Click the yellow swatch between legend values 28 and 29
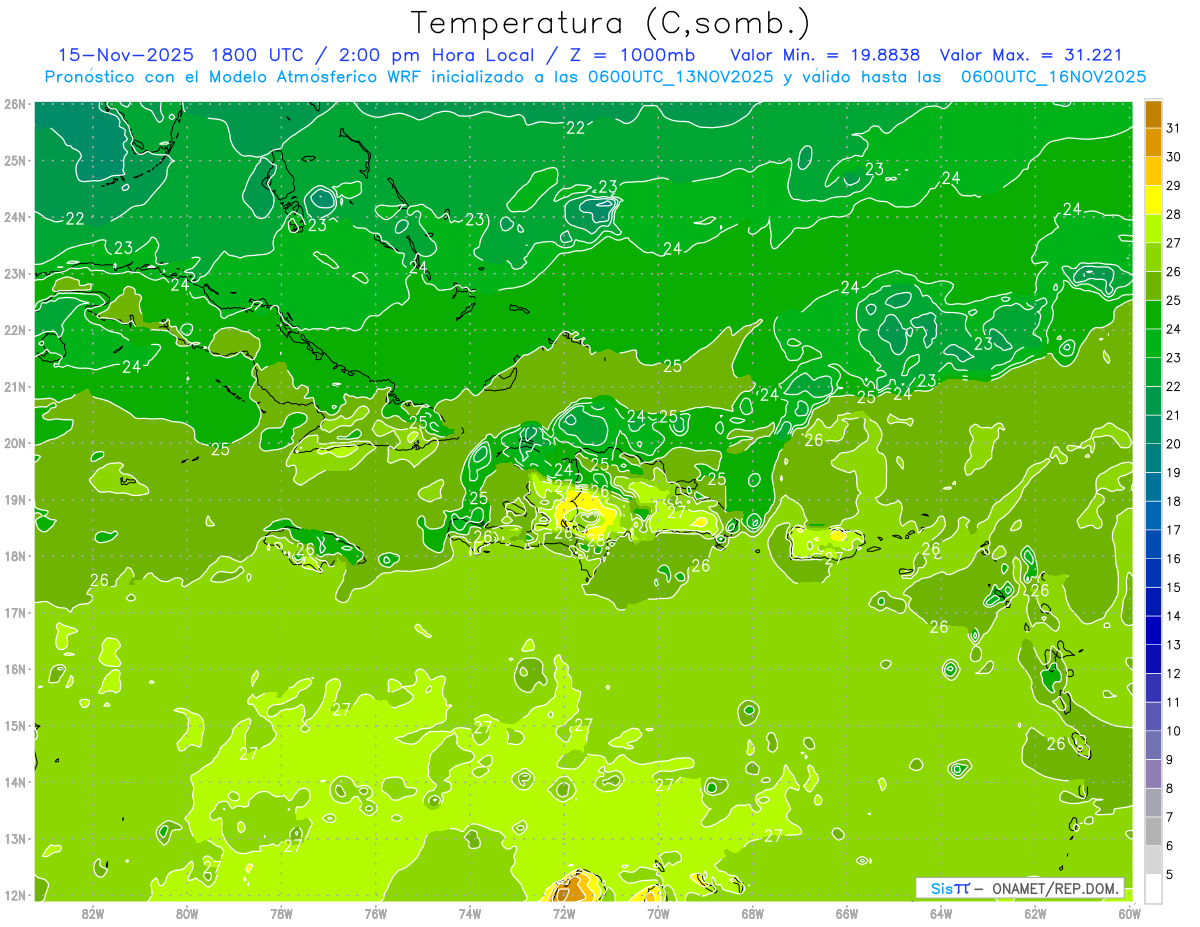 pyautogui.click(x=1153, y=199)
